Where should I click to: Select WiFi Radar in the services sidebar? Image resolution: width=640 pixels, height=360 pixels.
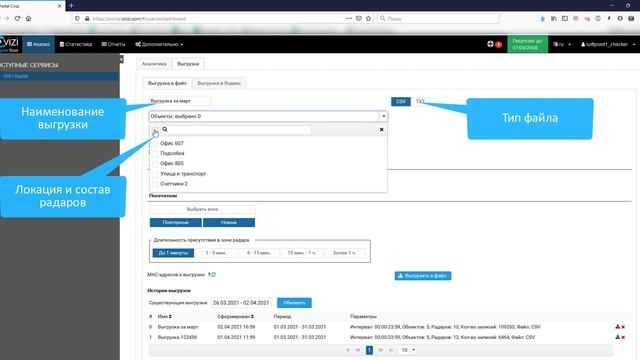60,76
